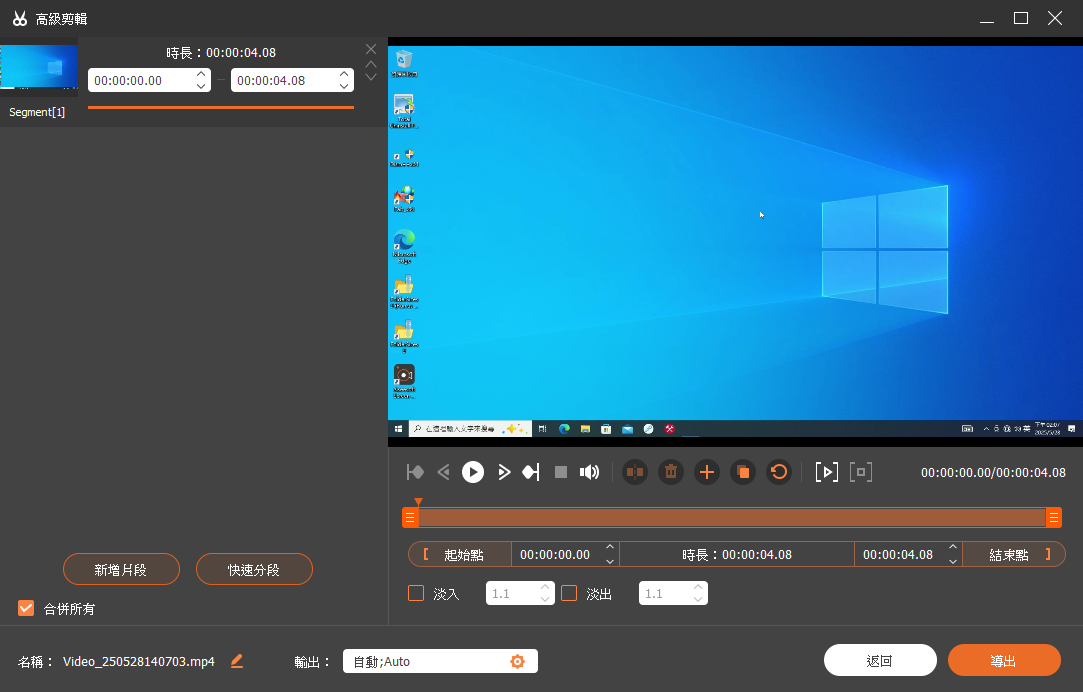Increase Segment[1] end time in list
Viewport: 1083px width, 692px height.
coord(344,74)
